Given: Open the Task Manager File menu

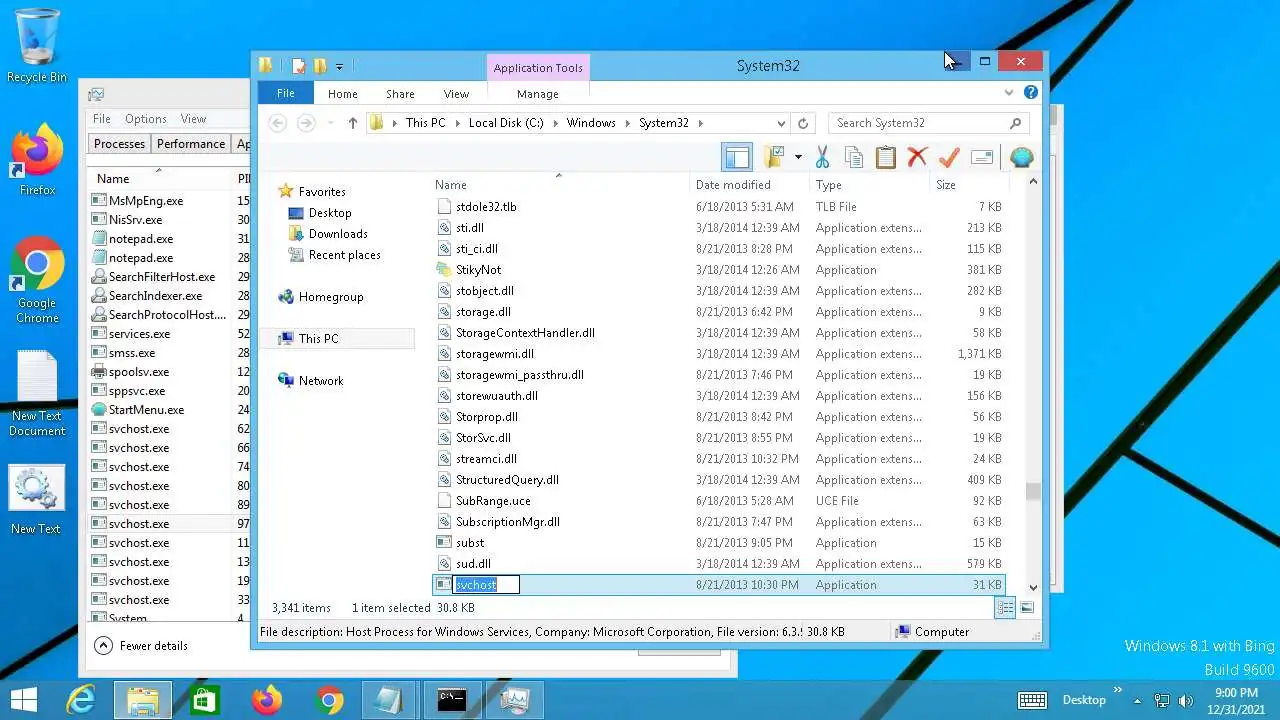Looking at the screenshot, I should pos(102,119).
